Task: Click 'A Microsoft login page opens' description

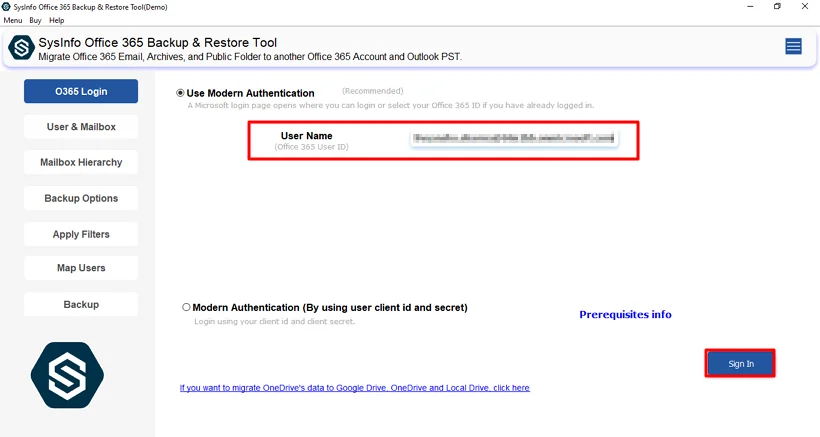Action: coord(391,105)
